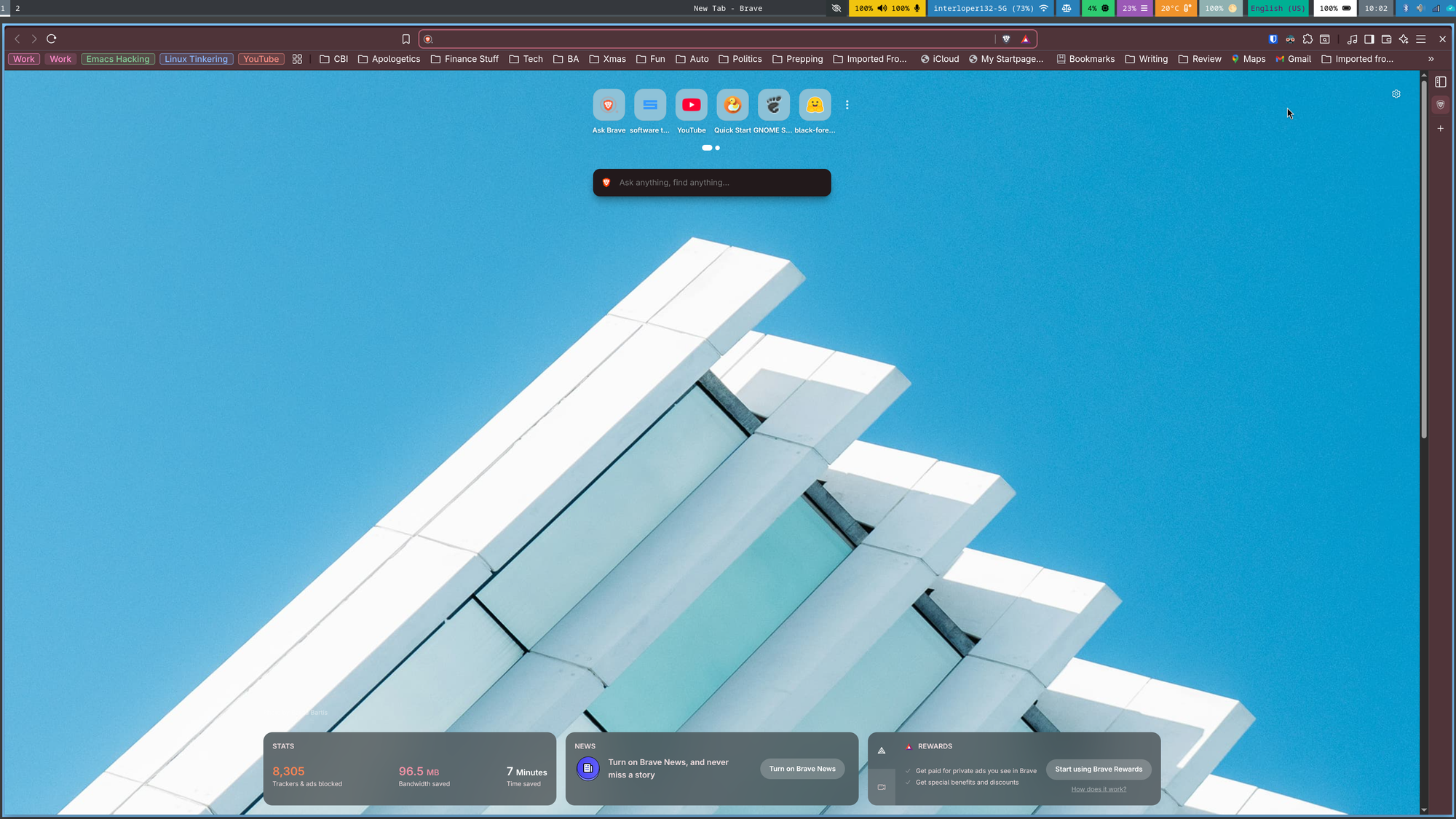Click the new tab background settings gear

(1396, 94)
